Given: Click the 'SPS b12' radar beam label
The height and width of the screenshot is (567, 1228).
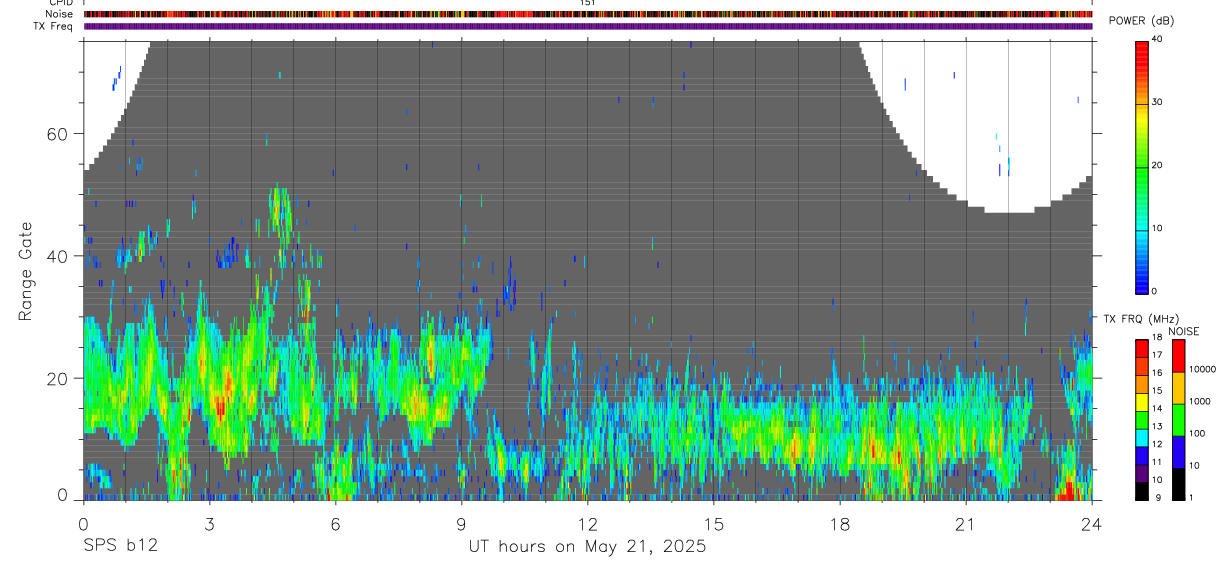Looking at the screenshot, I should pyautogui.click(x=119, y=547).
